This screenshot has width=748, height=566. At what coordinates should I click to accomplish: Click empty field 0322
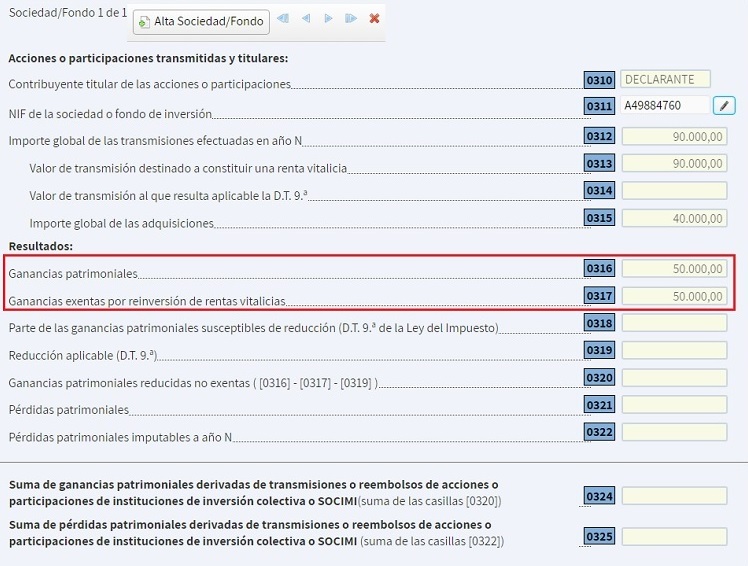tap(675, 432)
